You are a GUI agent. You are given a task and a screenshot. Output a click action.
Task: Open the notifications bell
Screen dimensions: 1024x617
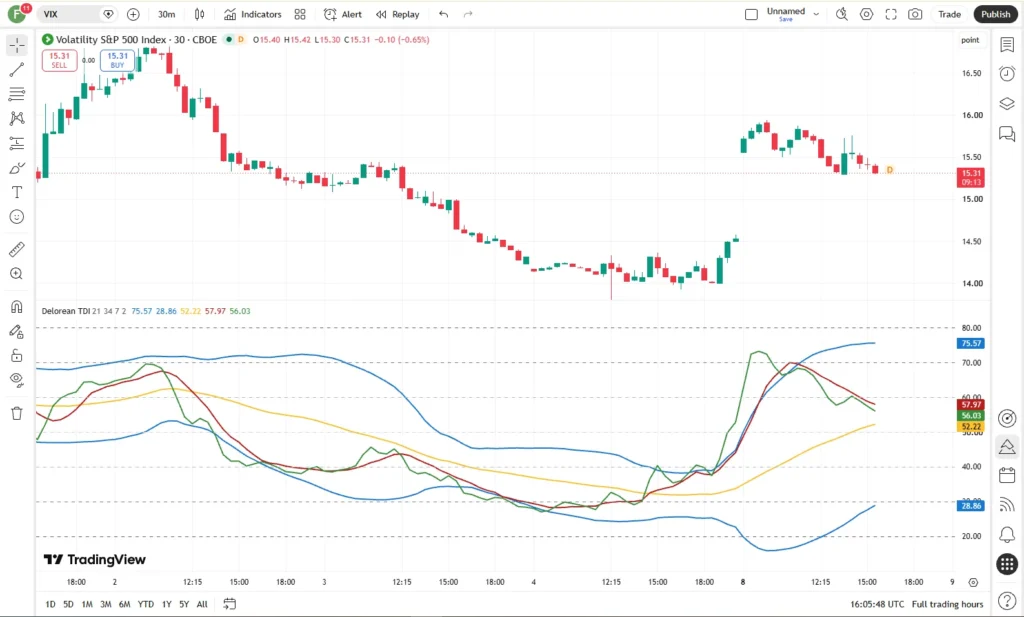pyautogui.click(x=1007, y=535)
